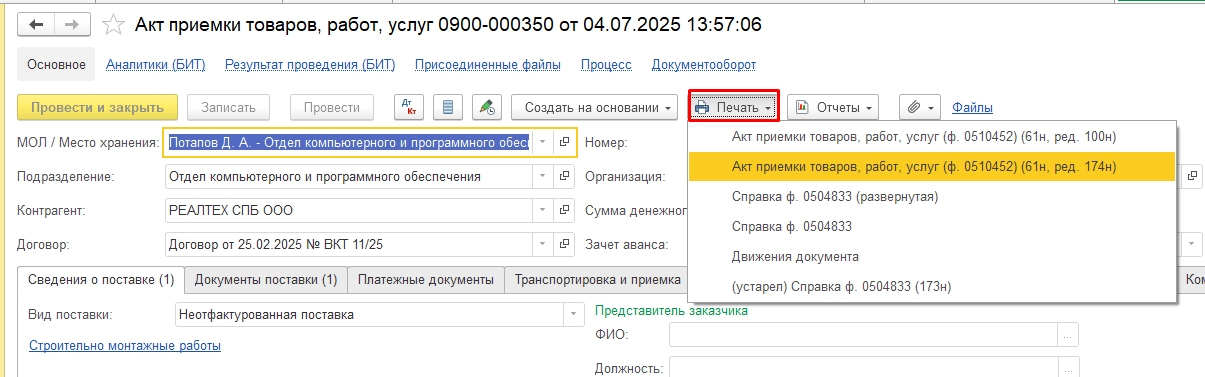Screen dimensions: 1205x377
Task: Select Акт приемки ф. 0510452 ред. 100н
Action: (x=931, y=137)
